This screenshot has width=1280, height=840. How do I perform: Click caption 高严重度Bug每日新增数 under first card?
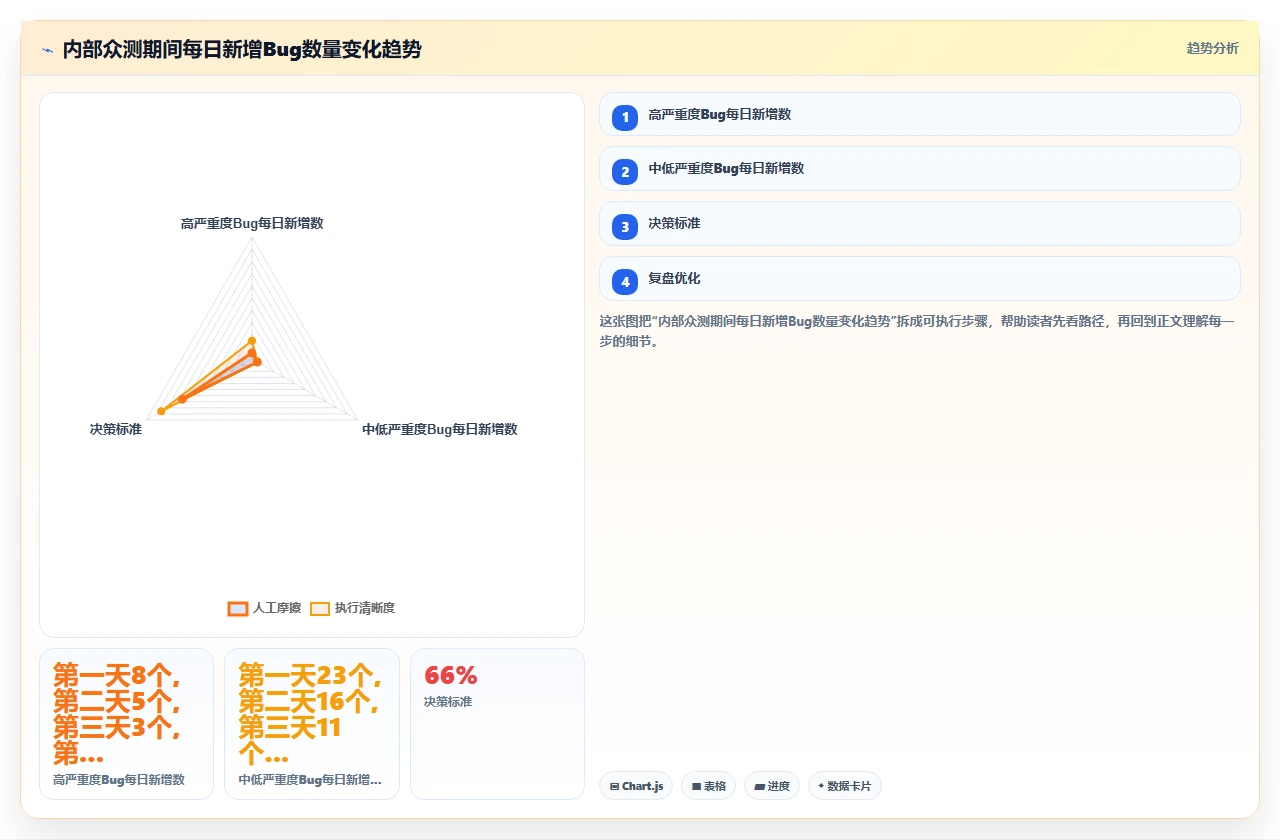[119, 780]
